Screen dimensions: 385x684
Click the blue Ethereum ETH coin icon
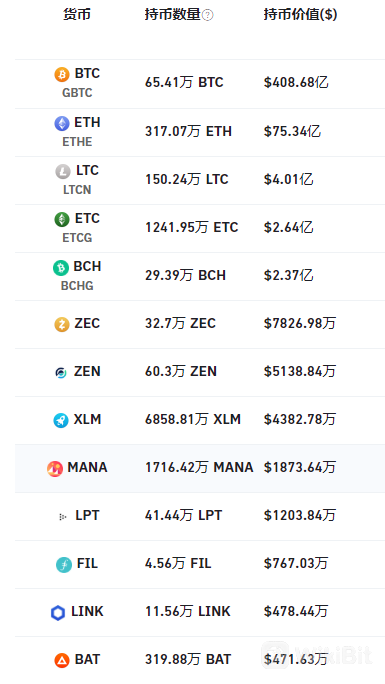pos(61,123)
